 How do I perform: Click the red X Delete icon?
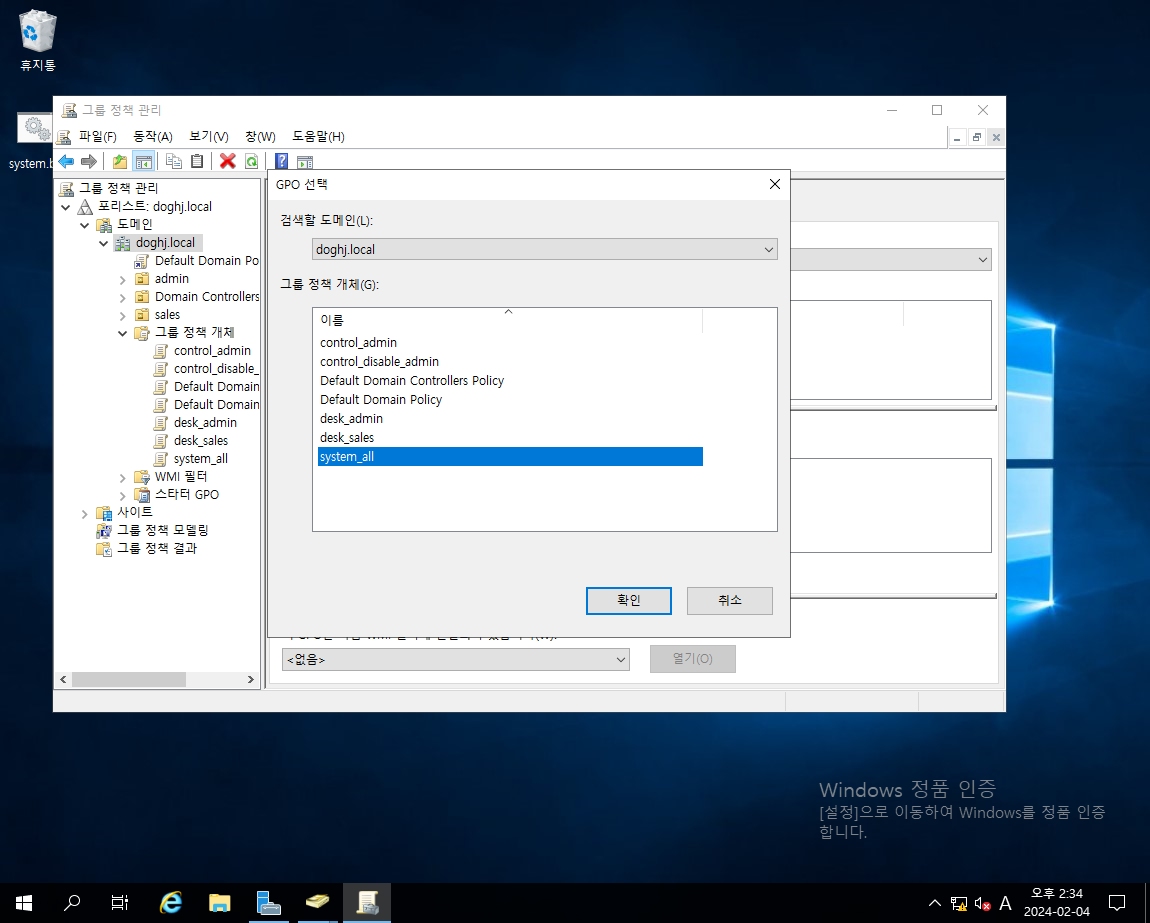click(x=227, y=161)
